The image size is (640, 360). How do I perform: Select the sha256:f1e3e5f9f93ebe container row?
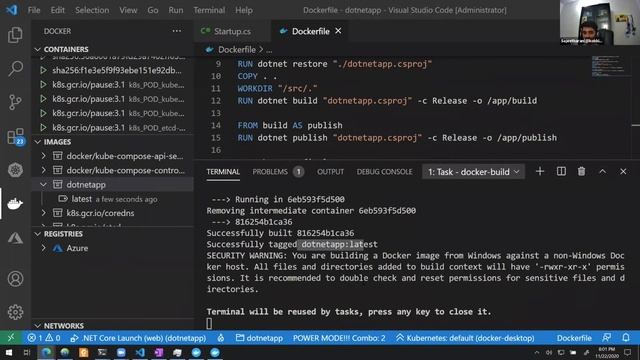[112, 70]
